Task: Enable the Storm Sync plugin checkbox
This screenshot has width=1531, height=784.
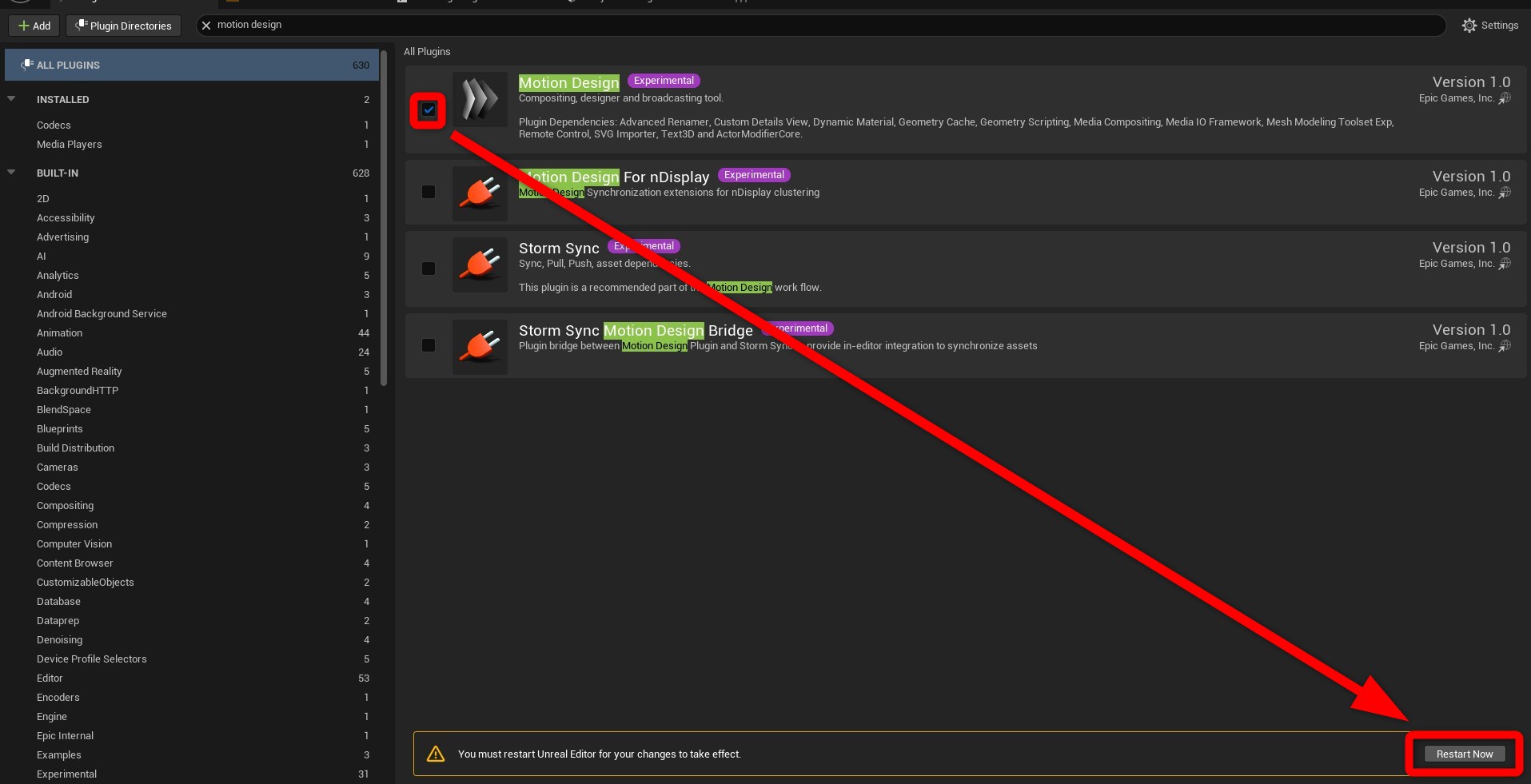Action: 429,269
